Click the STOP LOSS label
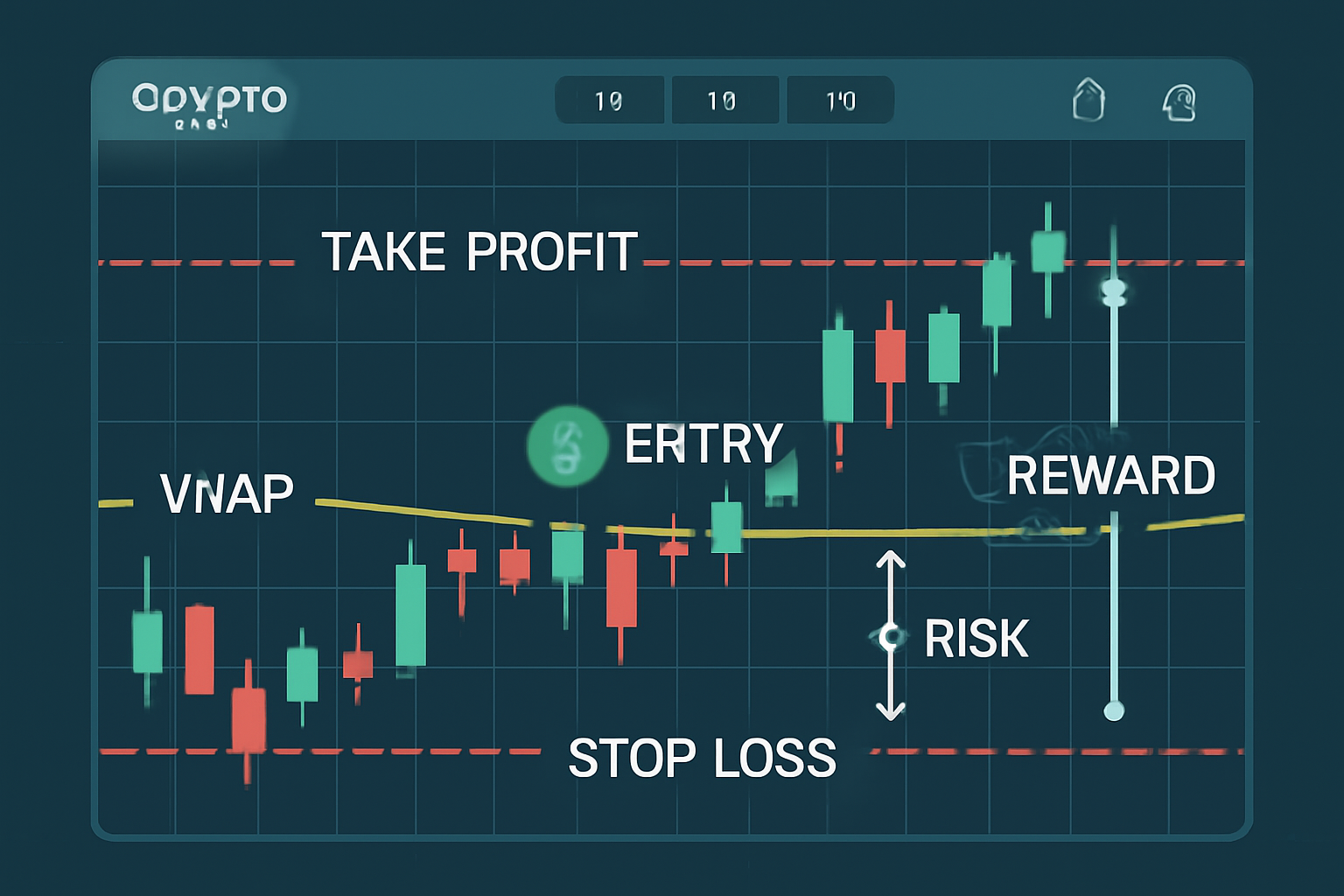This screenshot has height=896, width=1344. [x=702, y=758]
